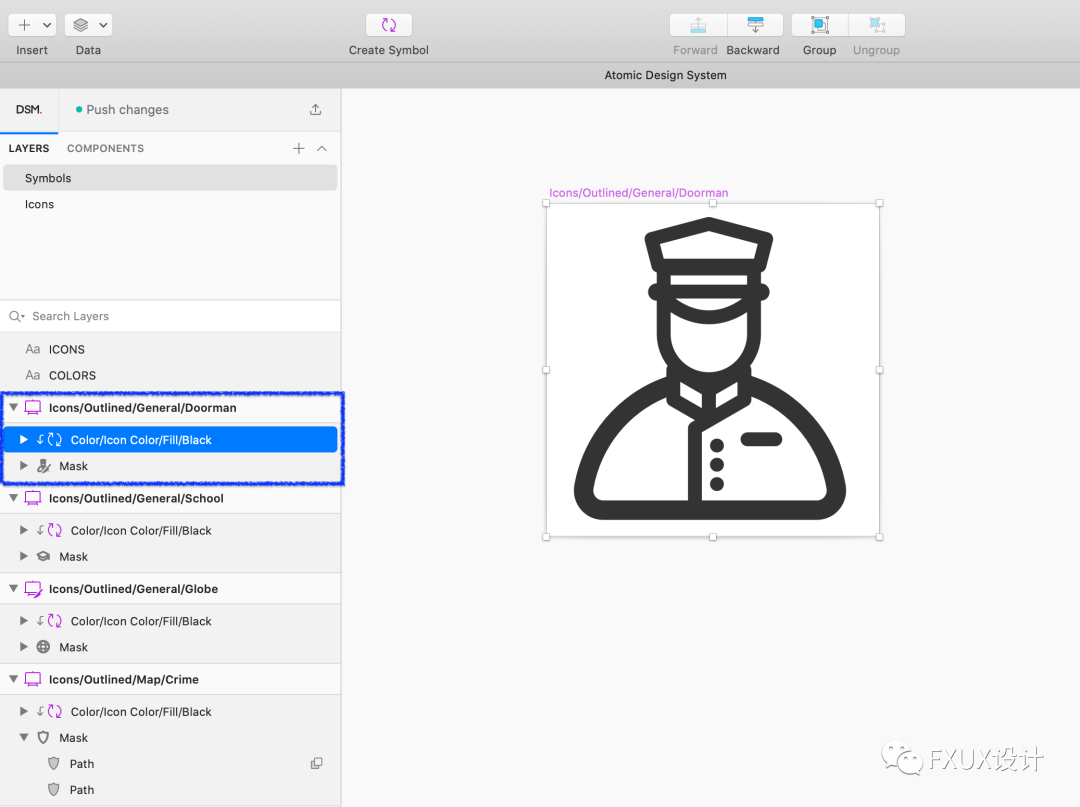Click the Doorman symbol artboard icon
Image resolution: width=1080 pixels, height=807 pixels.
32,408
